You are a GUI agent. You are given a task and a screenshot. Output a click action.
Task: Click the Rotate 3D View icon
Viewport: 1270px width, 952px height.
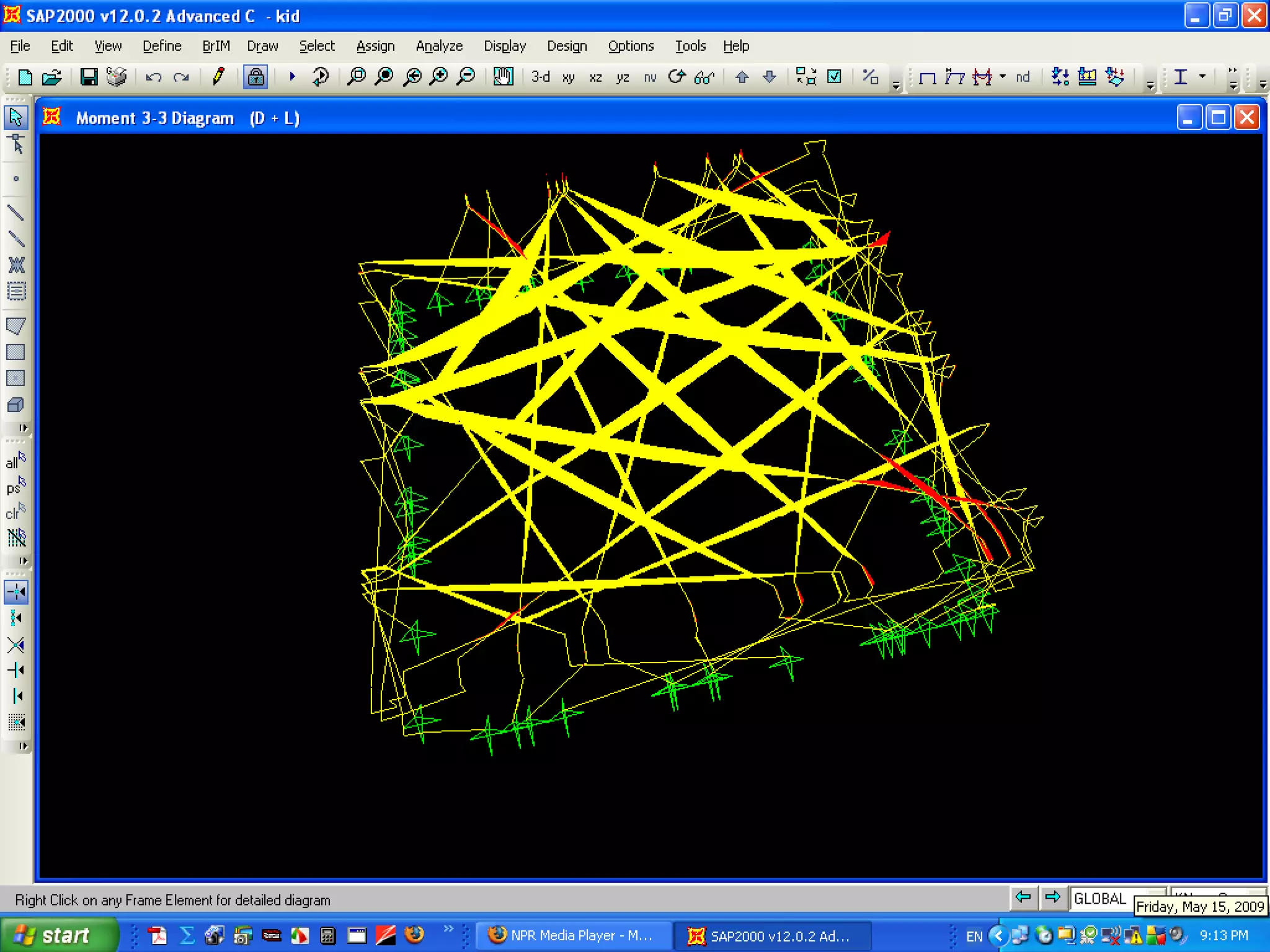click(677, 77)
